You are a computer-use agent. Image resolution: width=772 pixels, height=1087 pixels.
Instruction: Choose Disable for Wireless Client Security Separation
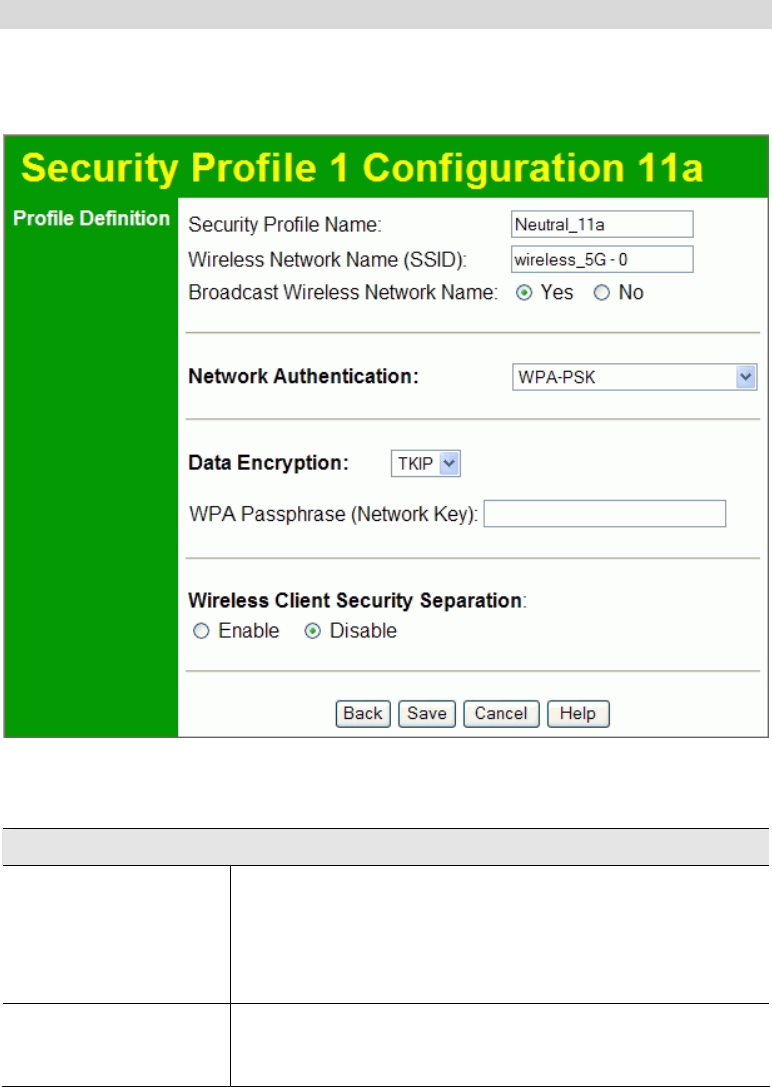tap(313, 632)
